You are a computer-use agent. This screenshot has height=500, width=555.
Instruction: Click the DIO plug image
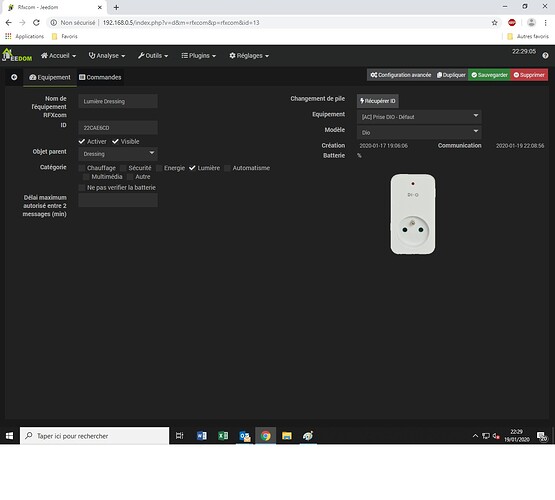(413, 214)
